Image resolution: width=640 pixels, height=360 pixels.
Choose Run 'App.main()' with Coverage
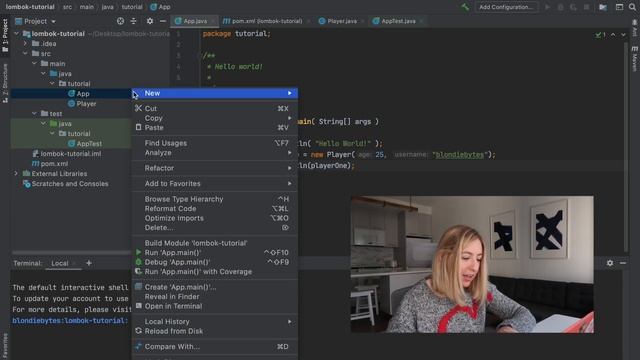click(x=215, y=272)
